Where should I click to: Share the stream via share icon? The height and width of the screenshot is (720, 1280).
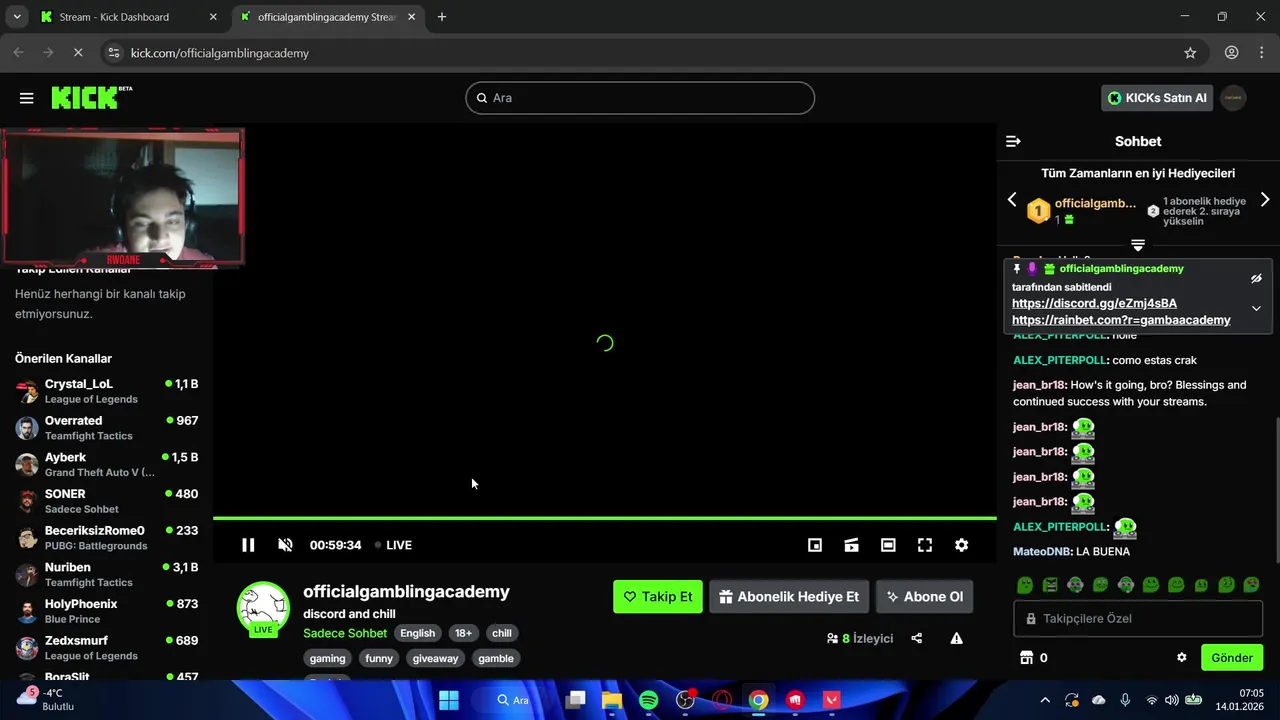coord(917,638)
